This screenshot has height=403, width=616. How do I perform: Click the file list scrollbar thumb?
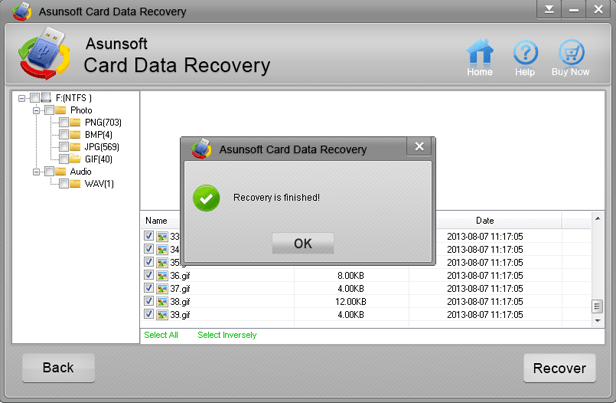pyautogui.click(x=598, y=306)
